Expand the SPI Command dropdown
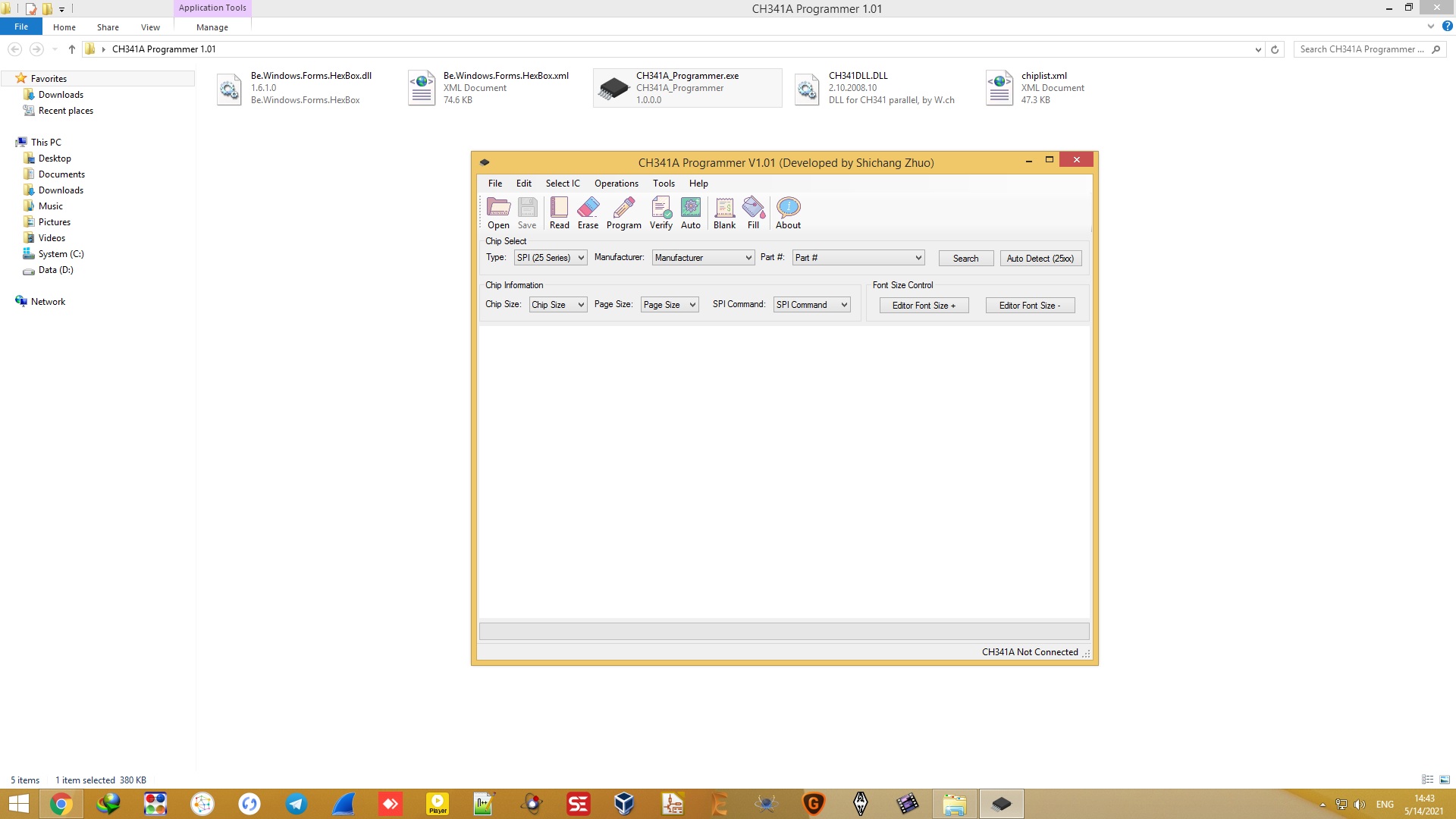Screen dimensions: 1456x819 coord(812,305)
